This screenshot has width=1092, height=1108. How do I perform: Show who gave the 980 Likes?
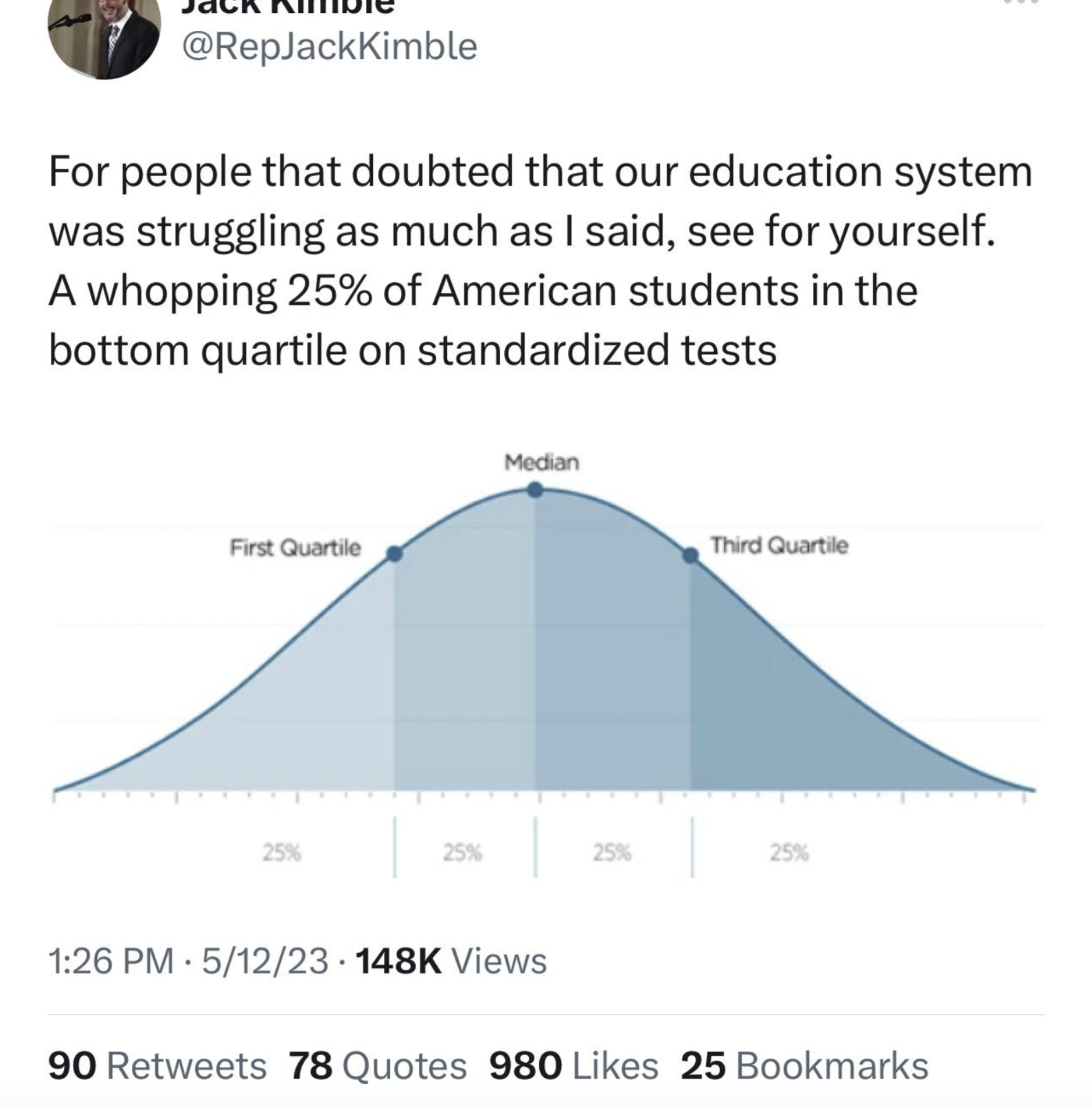click(573, 1066)
